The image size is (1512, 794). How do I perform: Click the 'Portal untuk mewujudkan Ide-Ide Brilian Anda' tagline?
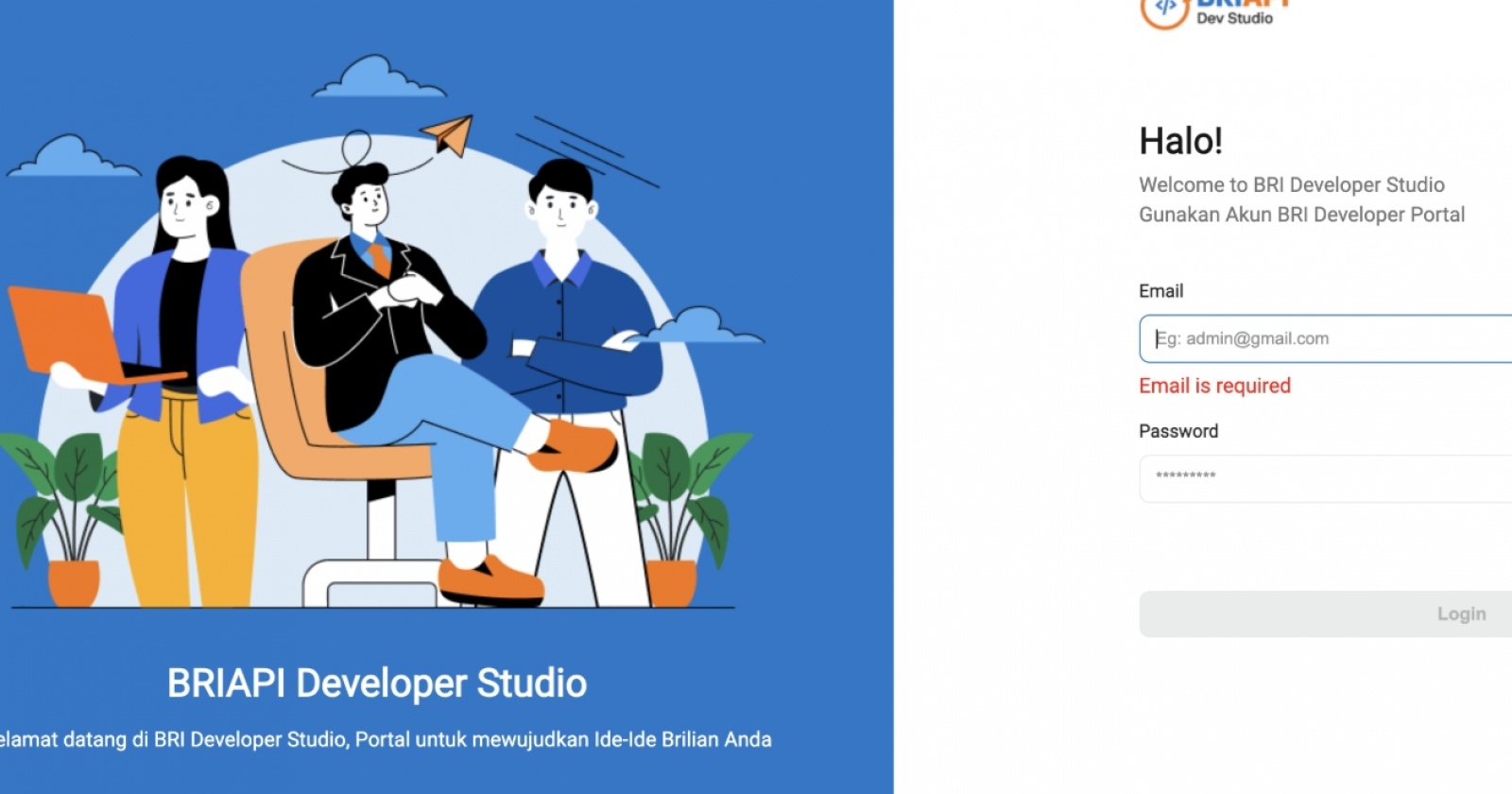[563, 739]
